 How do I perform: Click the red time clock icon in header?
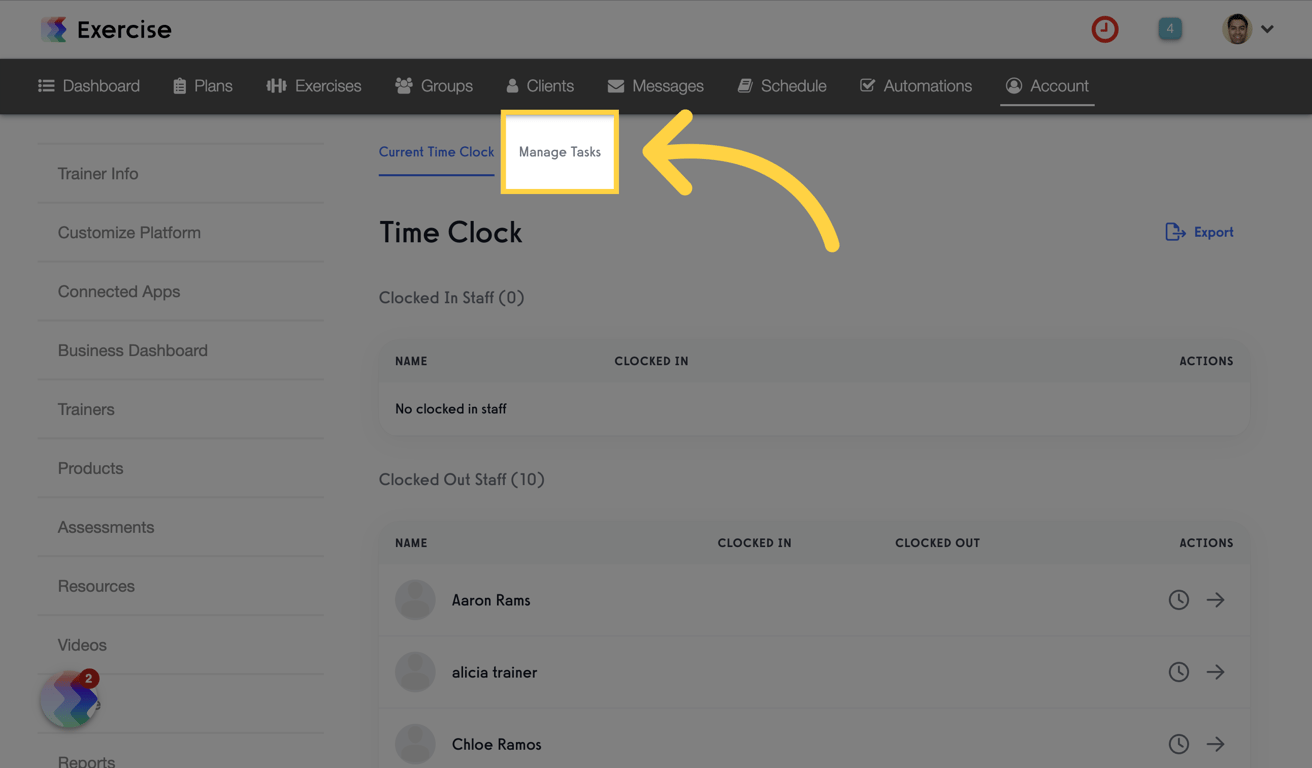coord(1105,29)
